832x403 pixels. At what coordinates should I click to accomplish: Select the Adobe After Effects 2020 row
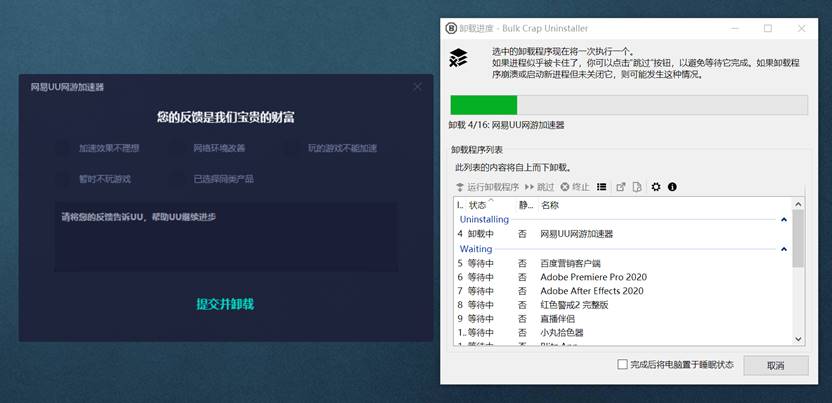(x=623, y=291)
